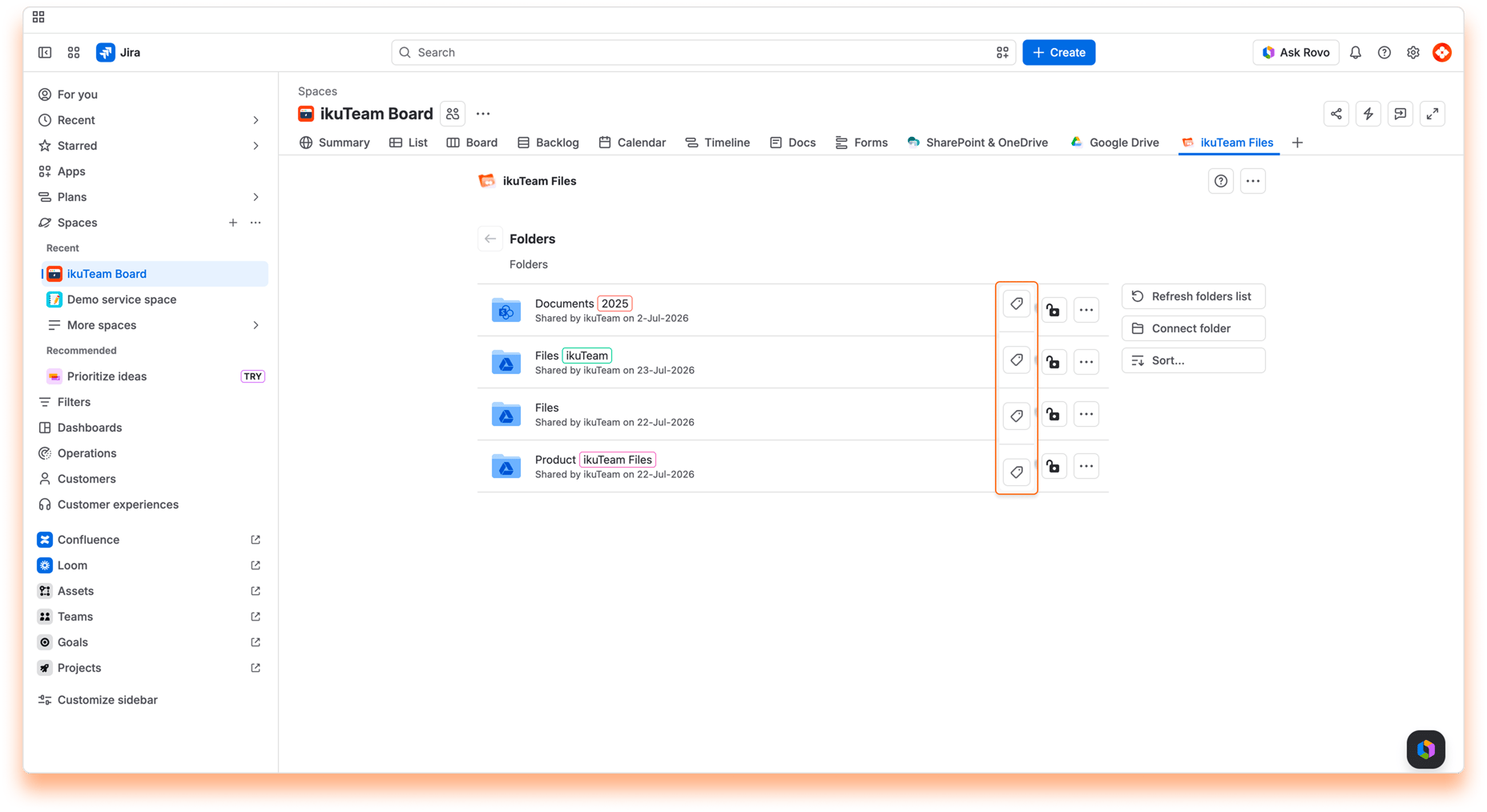Click the Jira logo

coord(119,53)
